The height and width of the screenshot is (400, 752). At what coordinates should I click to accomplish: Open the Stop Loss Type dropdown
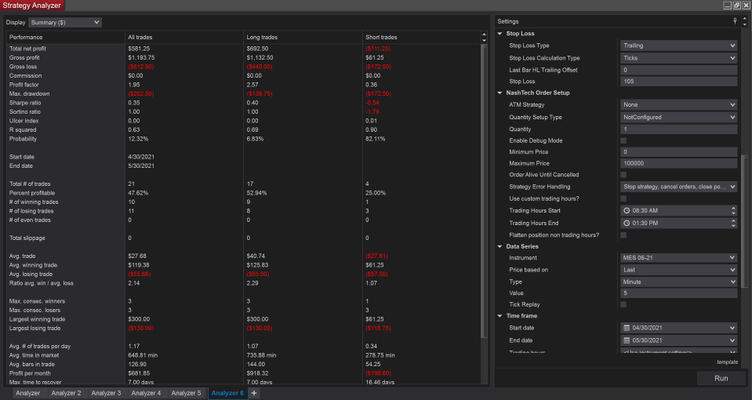coord(677,45)
